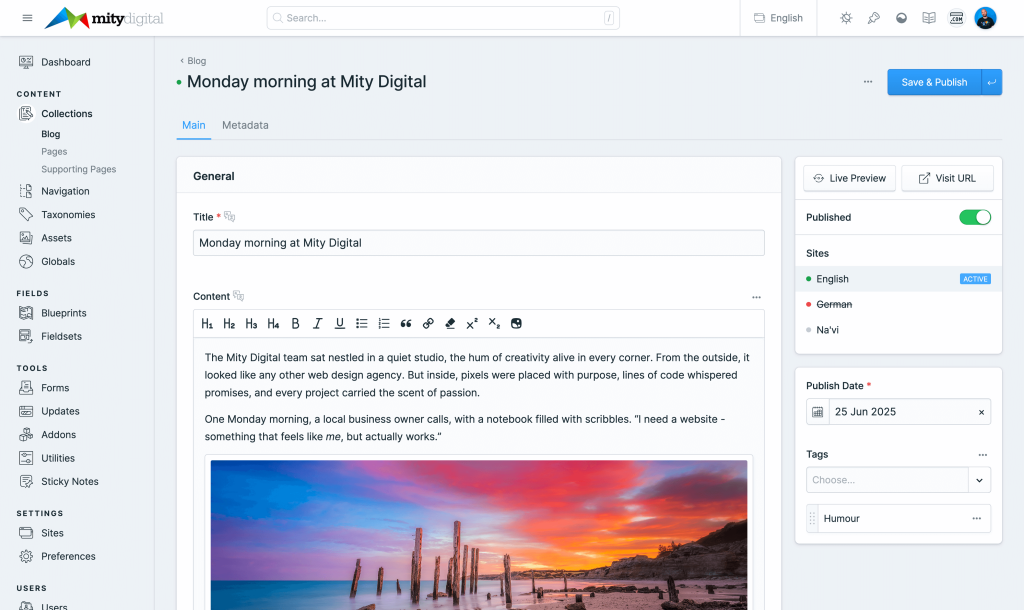
Task: Open the Tags field options menu
Action: pos(983,455)
